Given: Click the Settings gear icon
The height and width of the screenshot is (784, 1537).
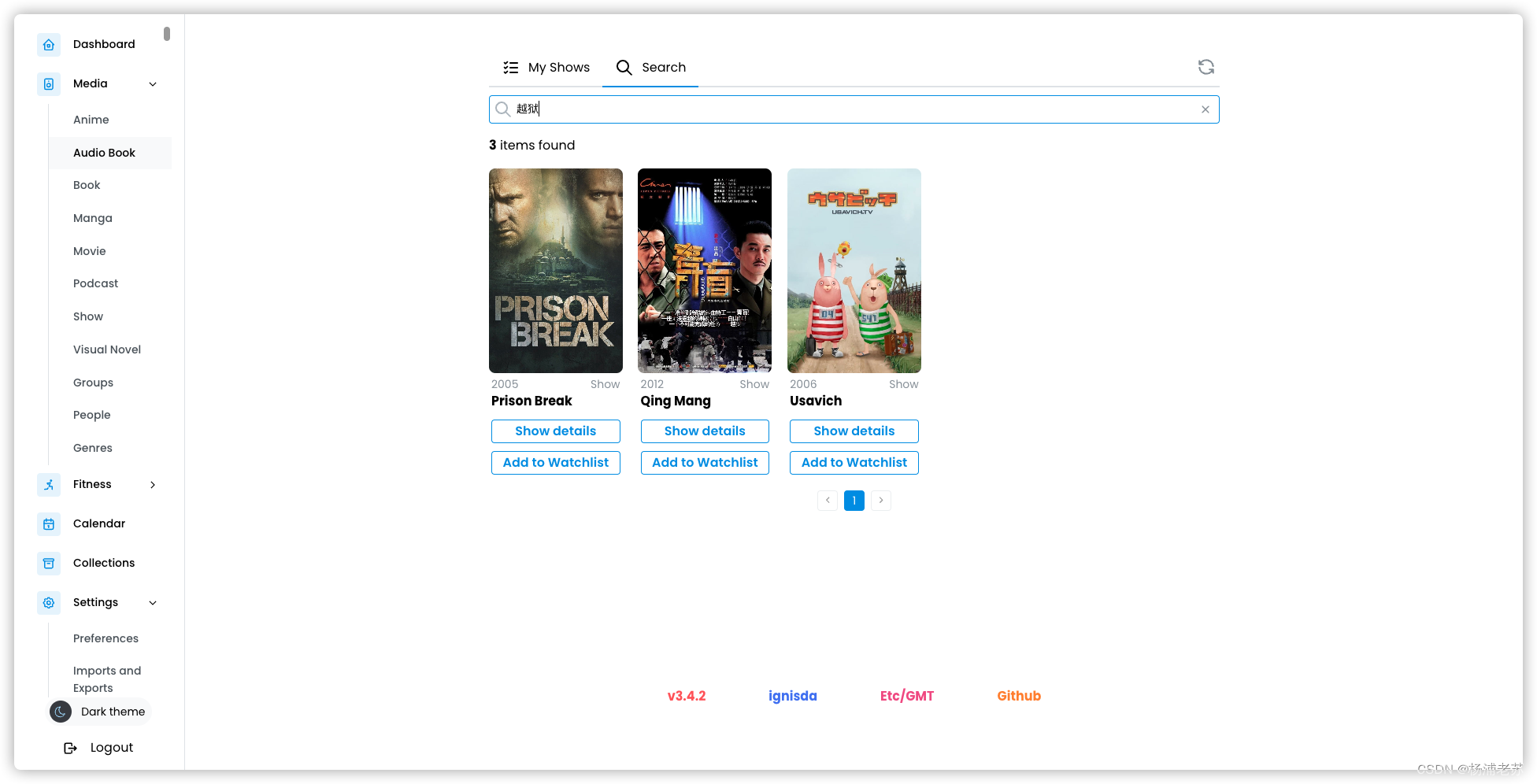Looking at the screenshot, I should tap(49, 603).
